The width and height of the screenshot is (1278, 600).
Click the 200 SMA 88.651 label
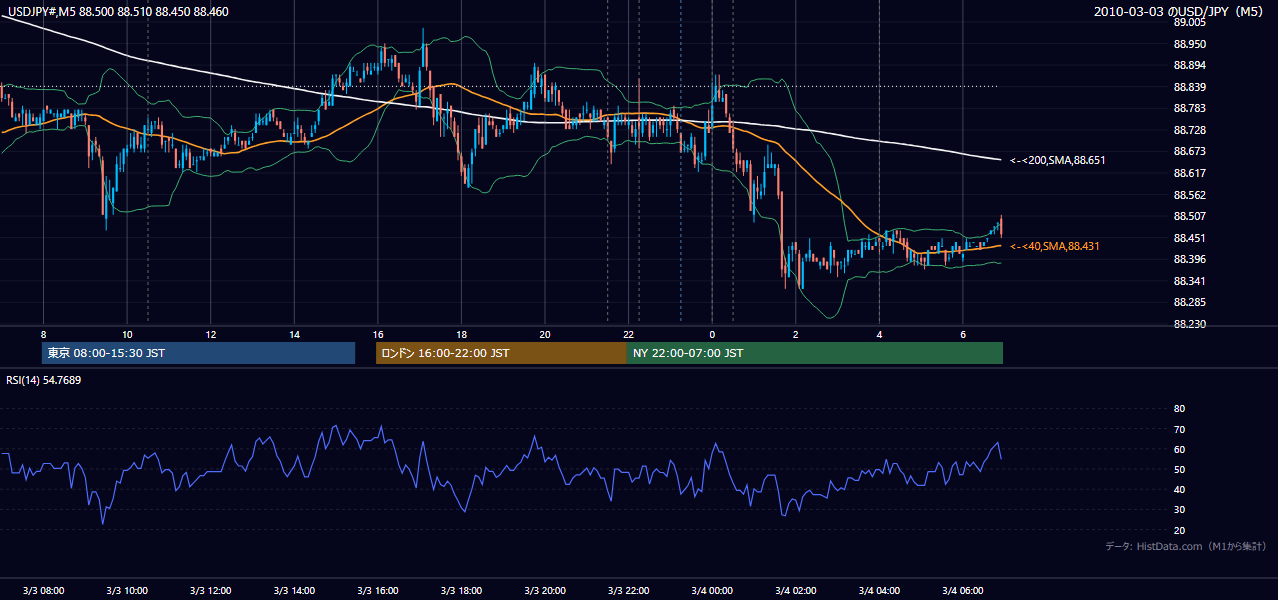click(1058, 160)
